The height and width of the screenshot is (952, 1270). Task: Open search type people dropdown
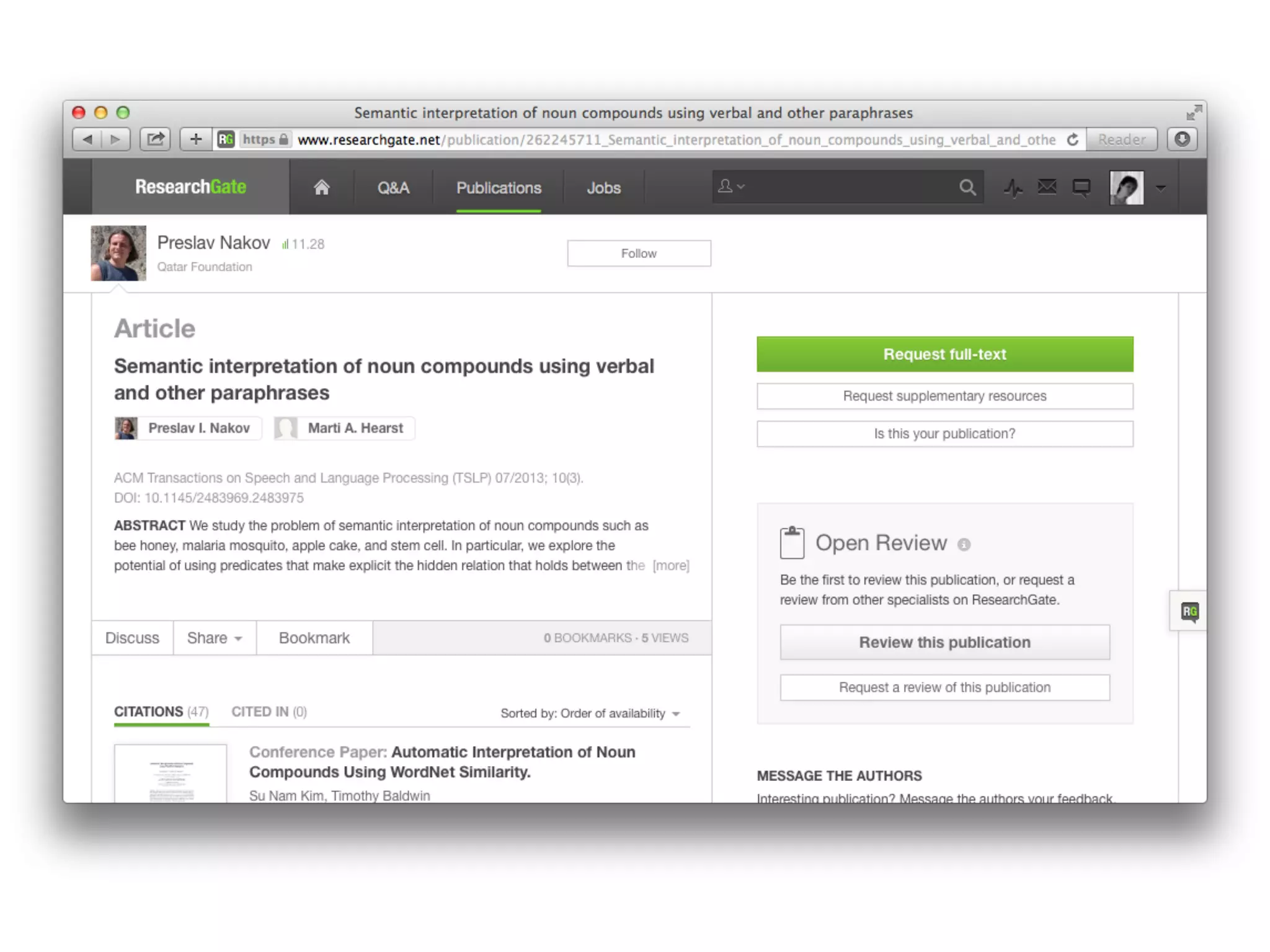731,186
